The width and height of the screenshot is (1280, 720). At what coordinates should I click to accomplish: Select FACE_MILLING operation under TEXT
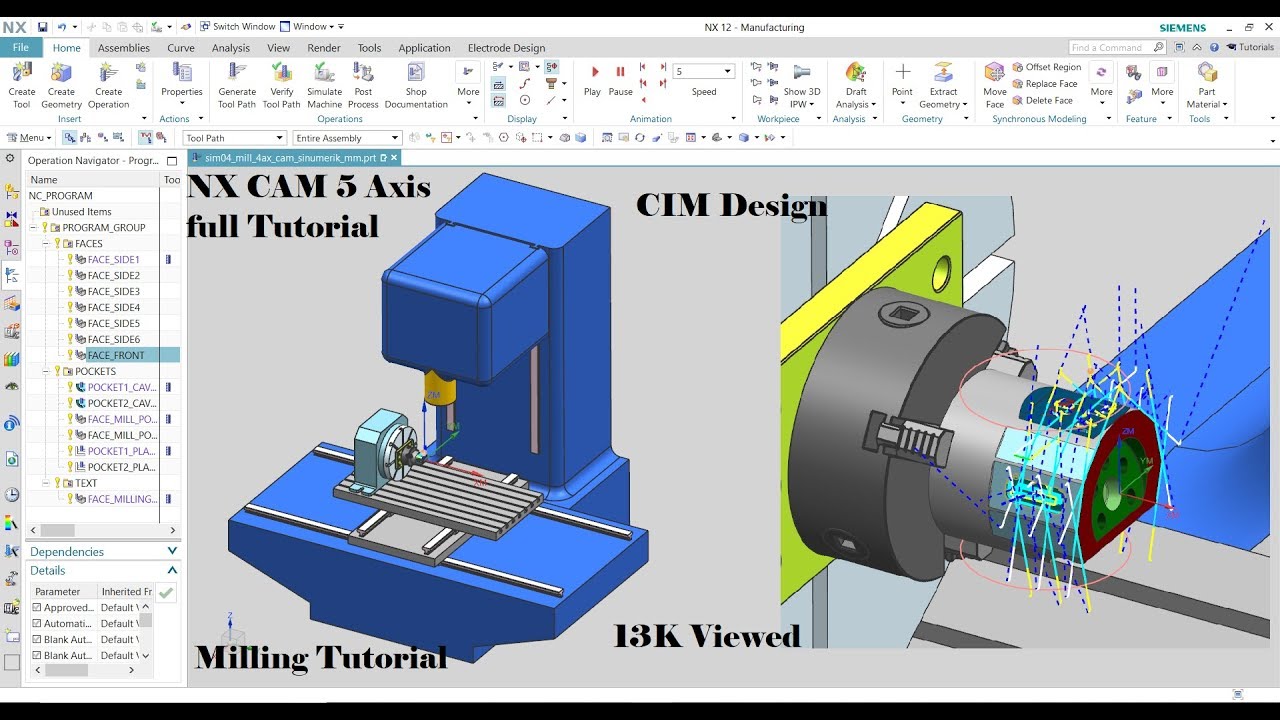121,500
